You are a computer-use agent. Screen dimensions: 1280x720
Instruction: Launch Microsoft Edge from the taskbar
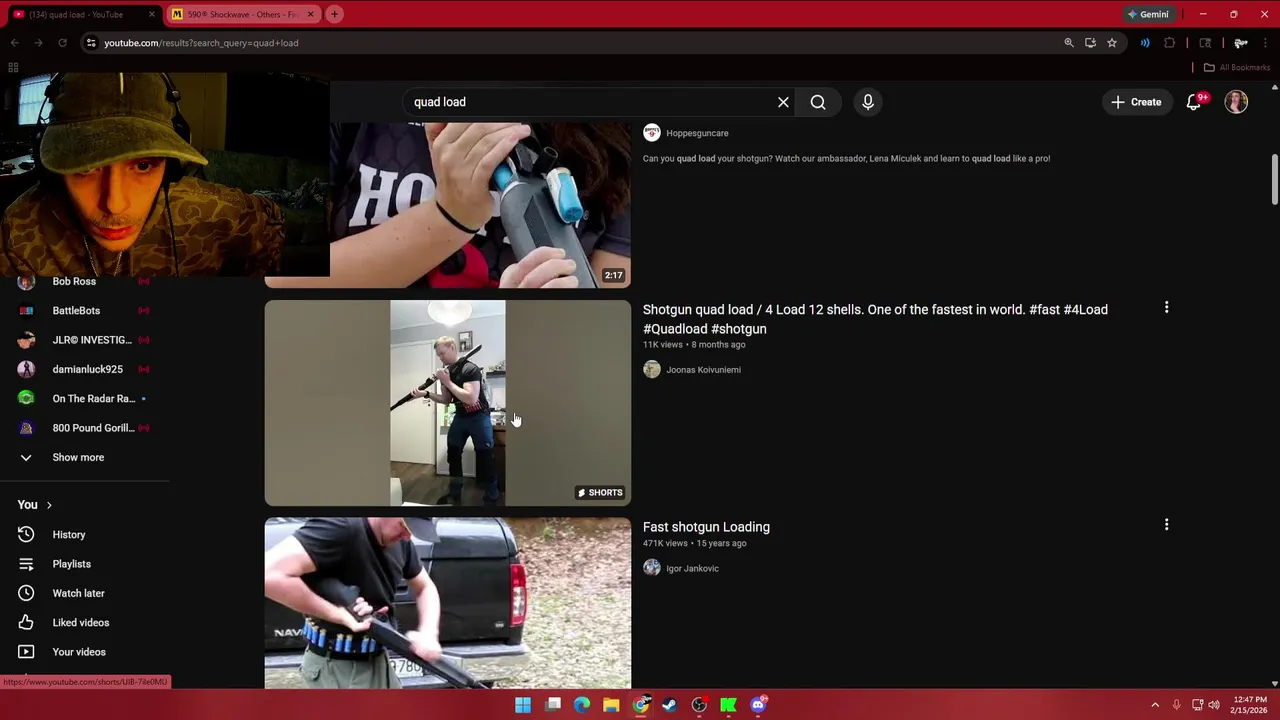click(582, 705)
